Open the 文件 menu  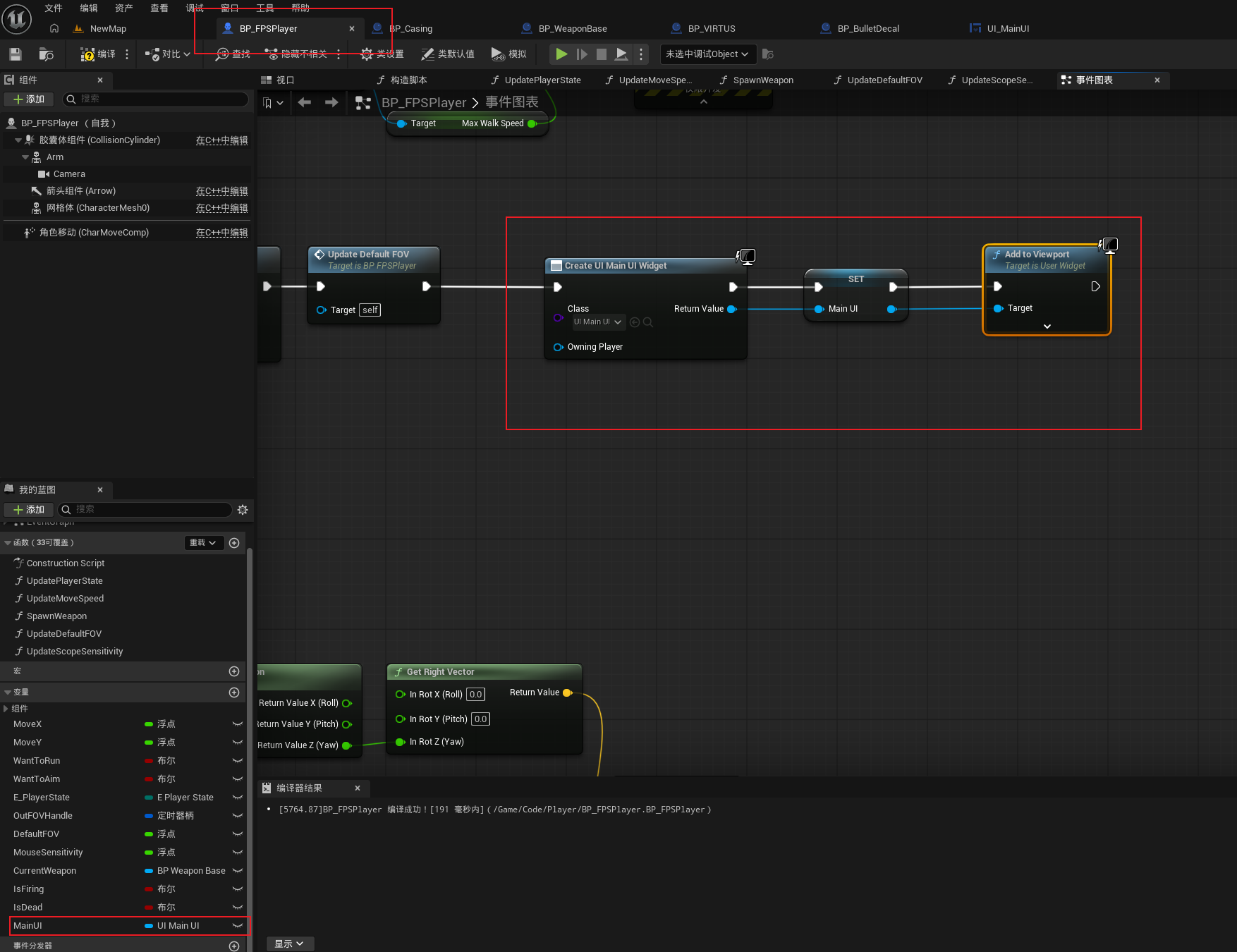tap(54, 8)
